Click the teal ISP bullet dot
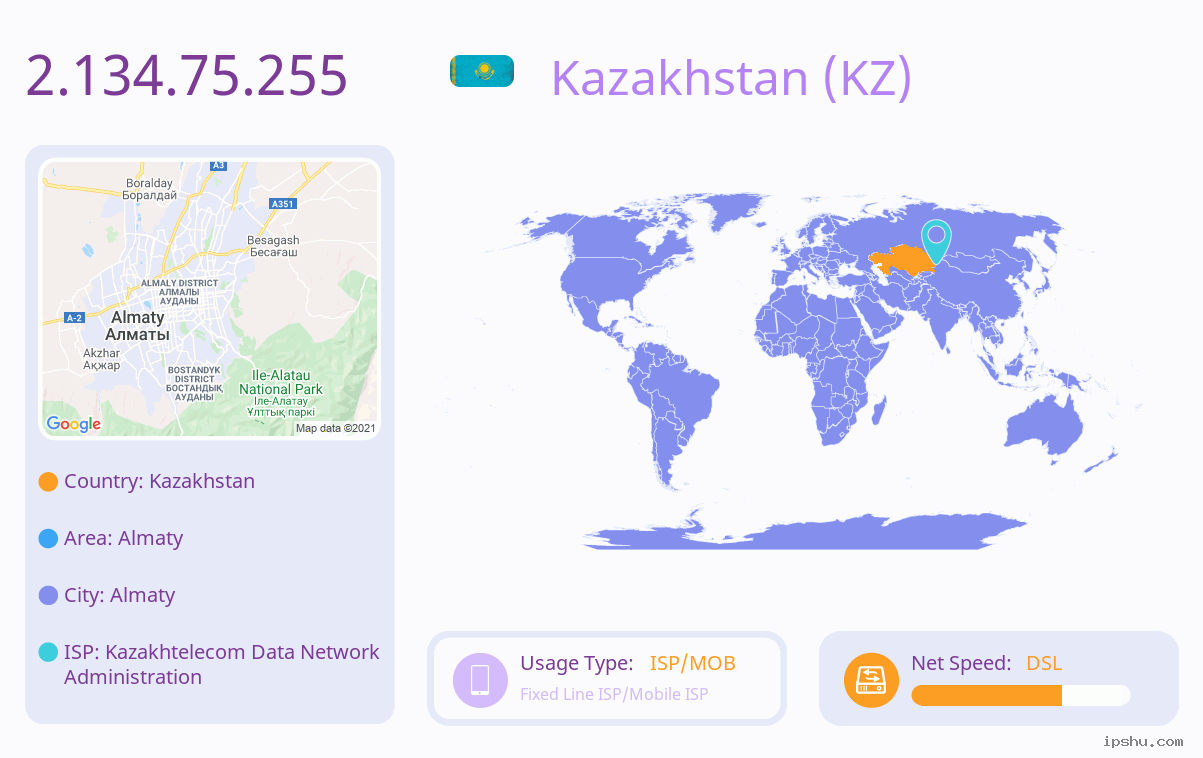This screenshot has width=1203, height=758. click(48, 653)
